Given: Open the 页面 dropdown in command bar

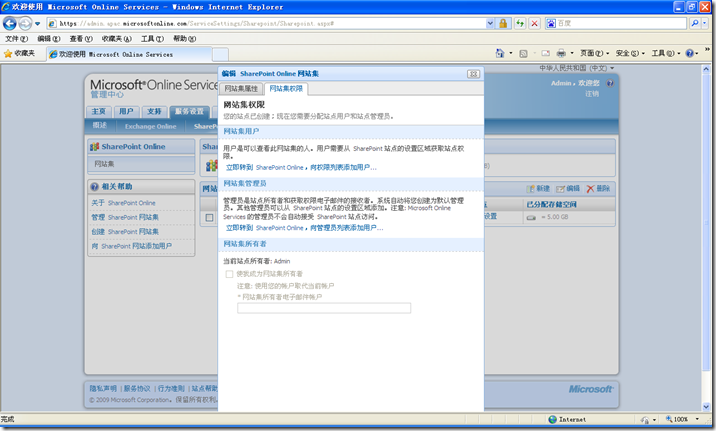Looking at the screenshot, I should 594,53.
